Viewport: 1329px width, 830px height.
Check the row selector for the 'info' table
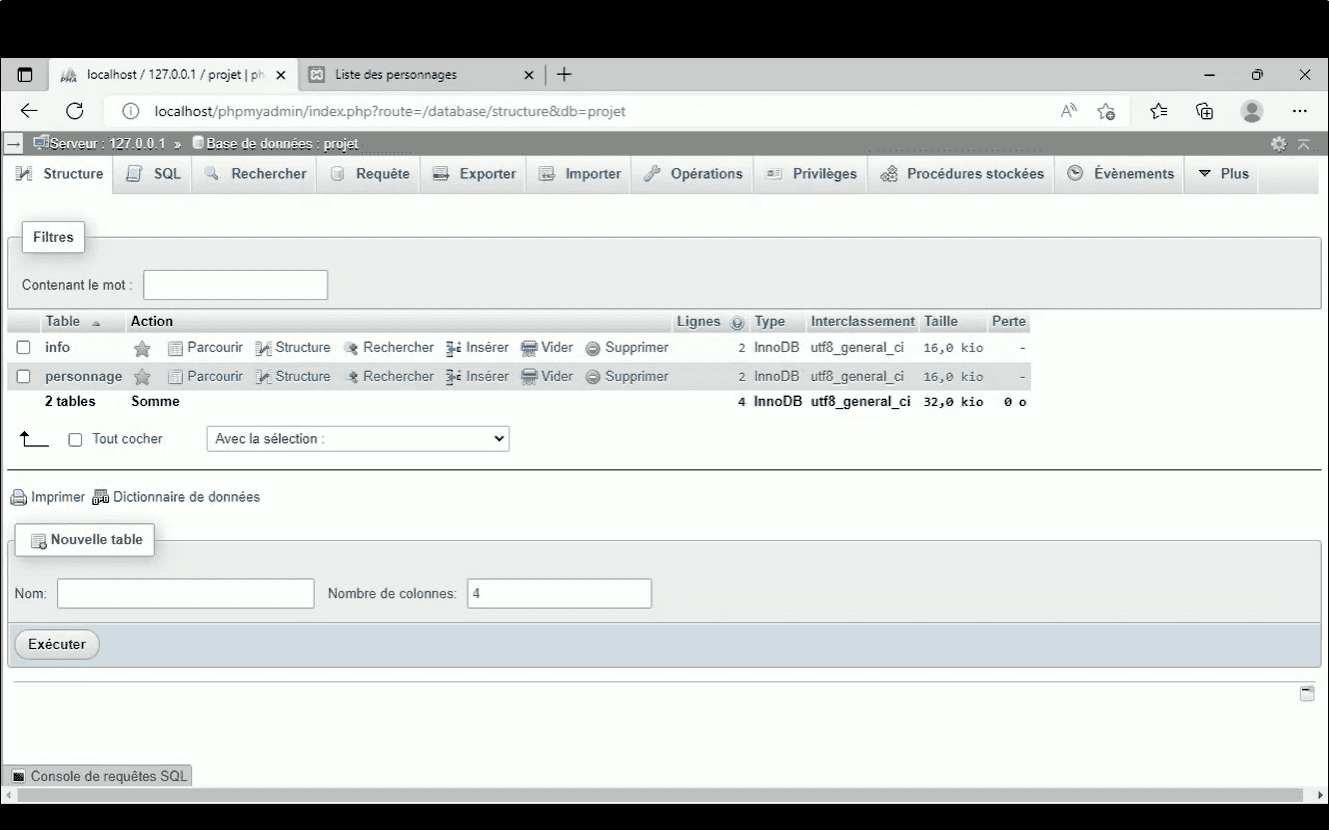point(23,348)
